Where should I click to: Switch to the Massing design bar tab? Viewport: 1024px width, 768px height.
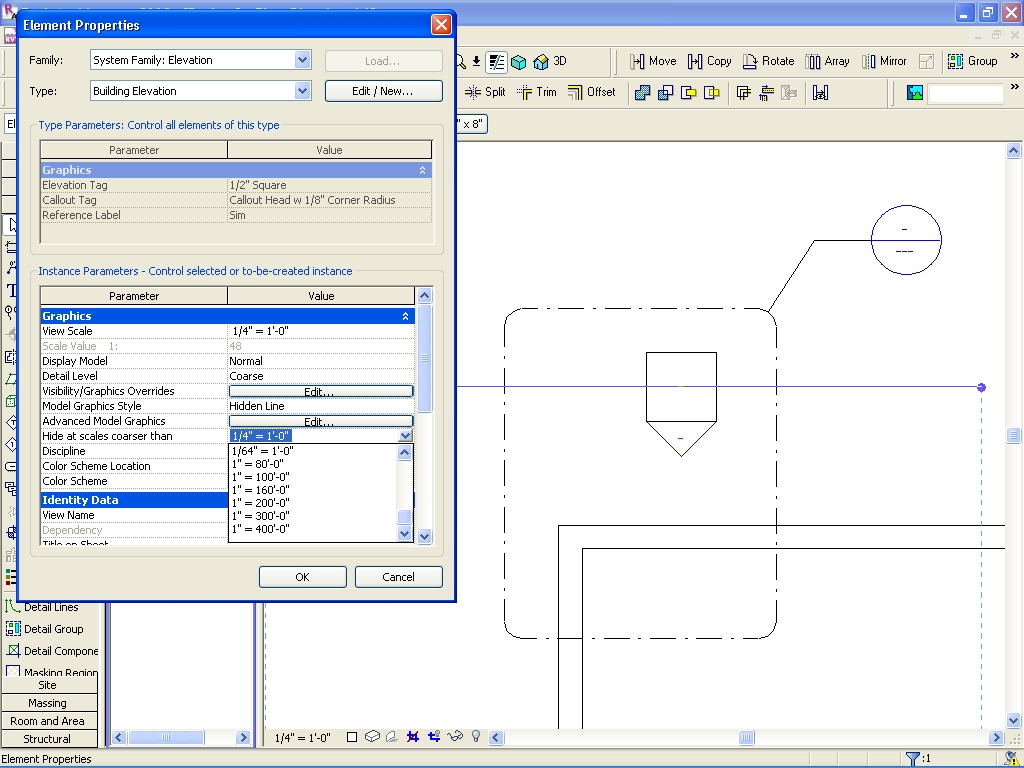(x=48, y=703)
